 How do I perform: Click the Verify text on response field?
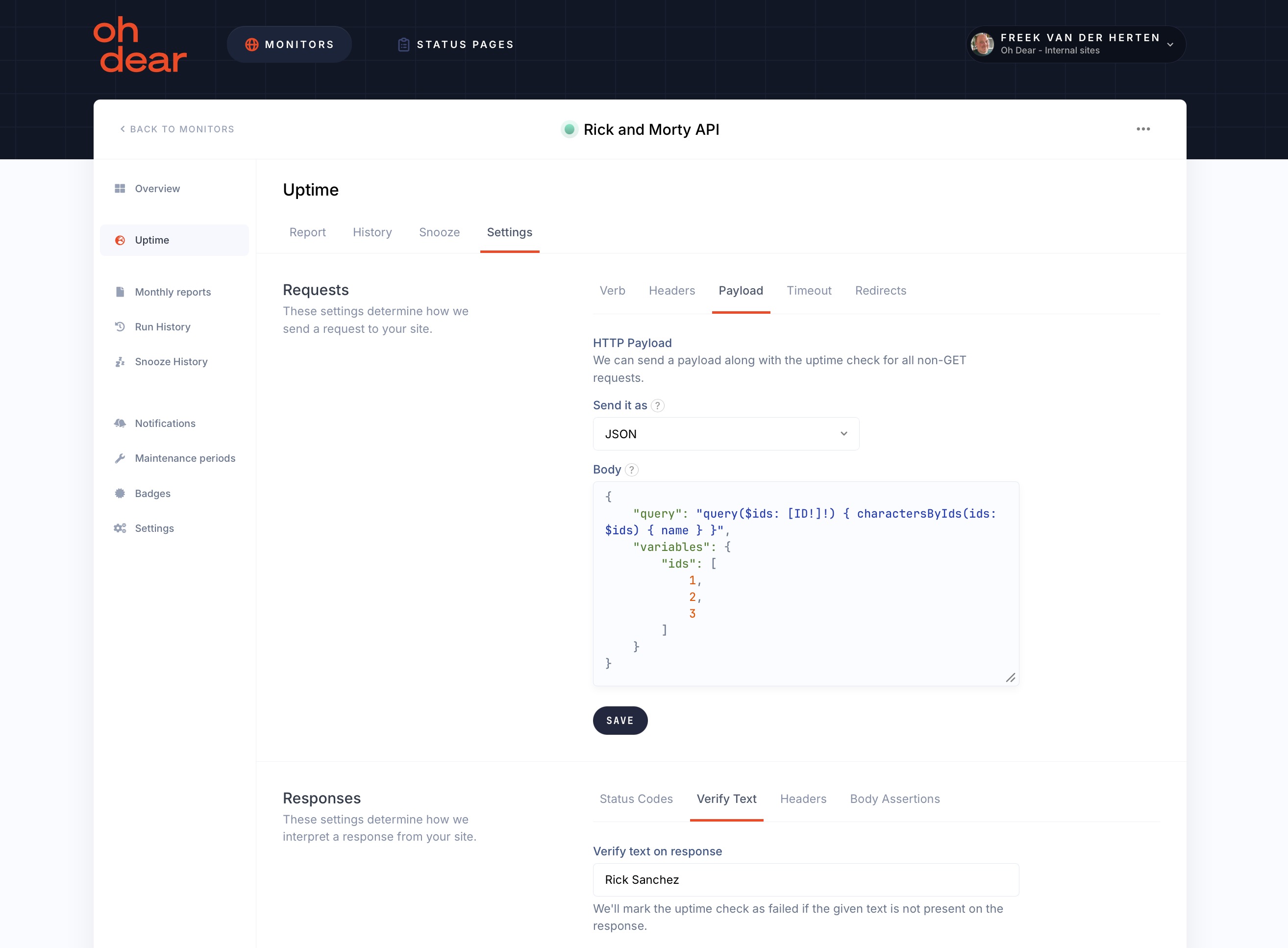pyautogui.click(x=806, y=880)
